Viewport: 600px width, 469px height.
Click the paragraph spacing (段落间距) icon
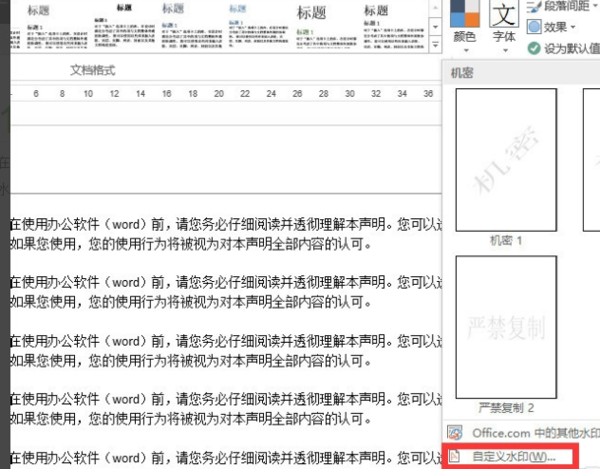point(533,7)
